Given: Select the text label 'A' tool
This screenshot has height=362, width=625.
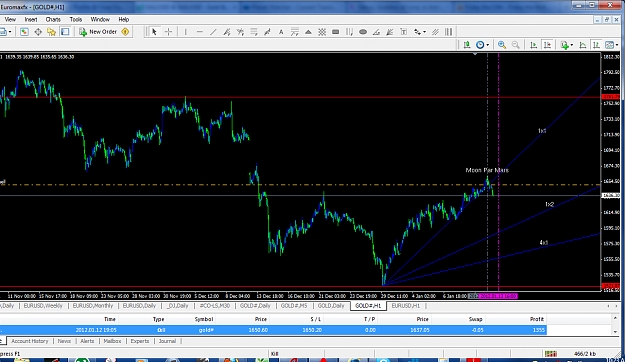Looking at the screenshot, I should pos(281,32).
